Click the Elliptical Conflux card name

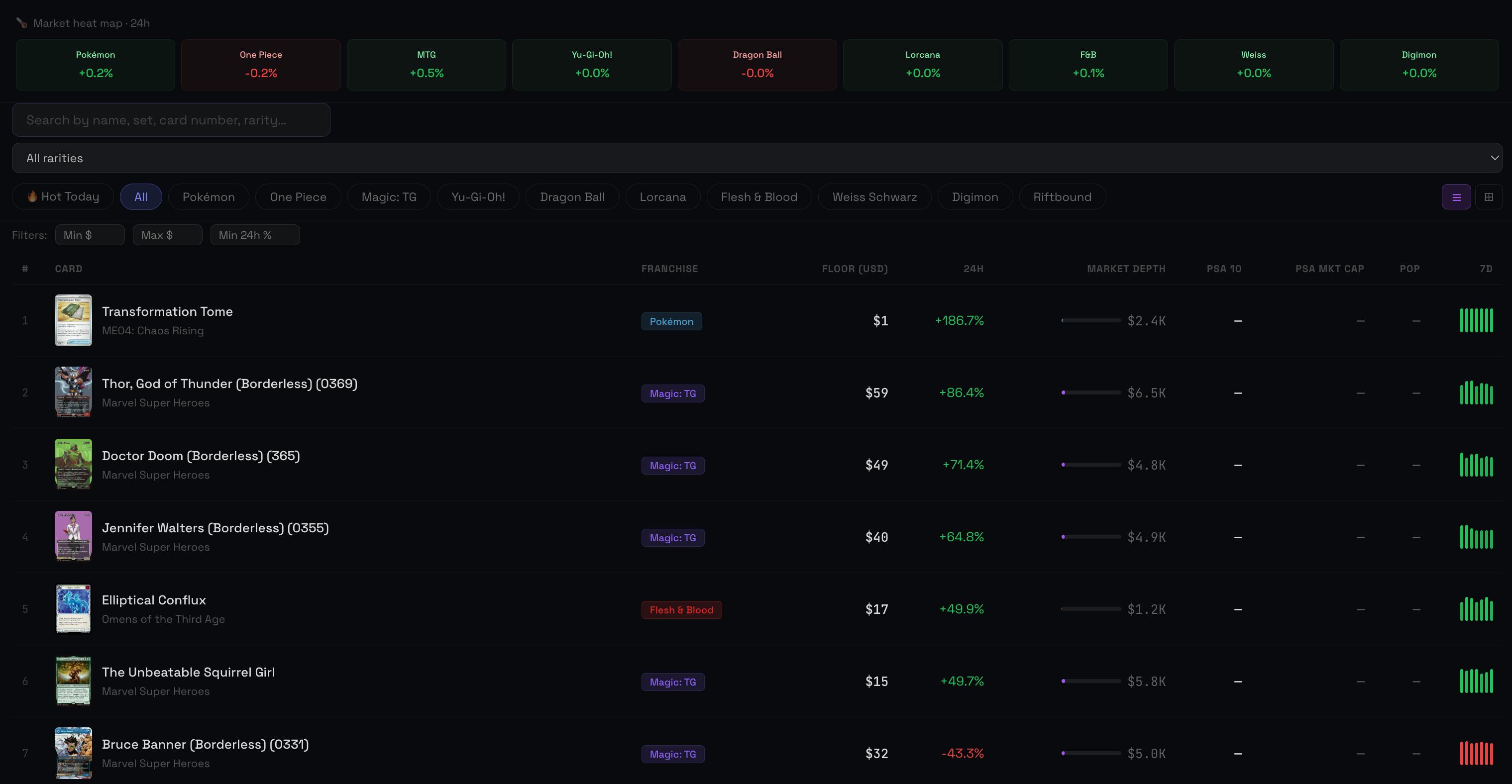click(x=154, y=600)
